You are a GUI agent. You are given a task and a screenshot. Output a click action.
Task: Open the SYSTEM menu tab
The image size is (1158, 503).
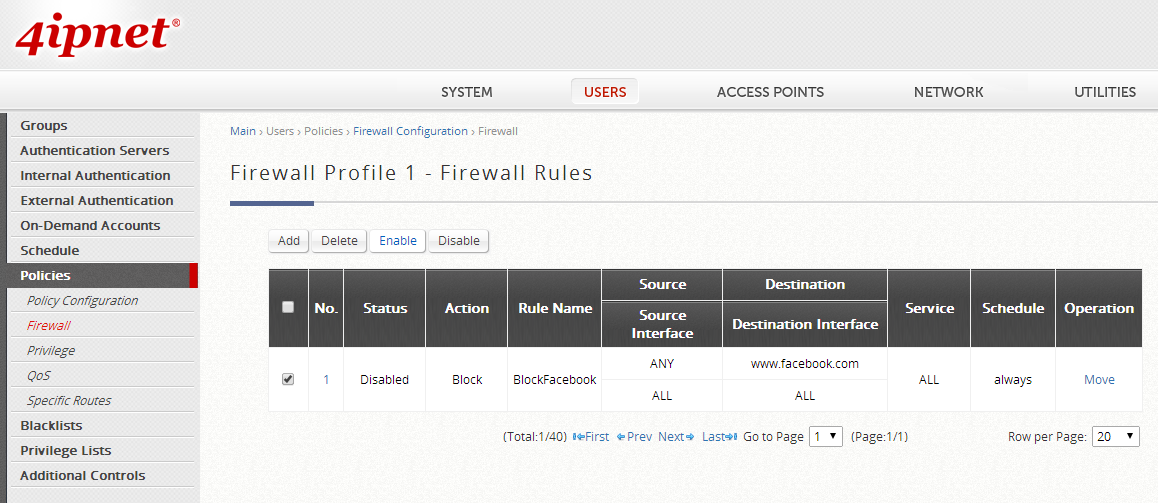coord(466,92)
